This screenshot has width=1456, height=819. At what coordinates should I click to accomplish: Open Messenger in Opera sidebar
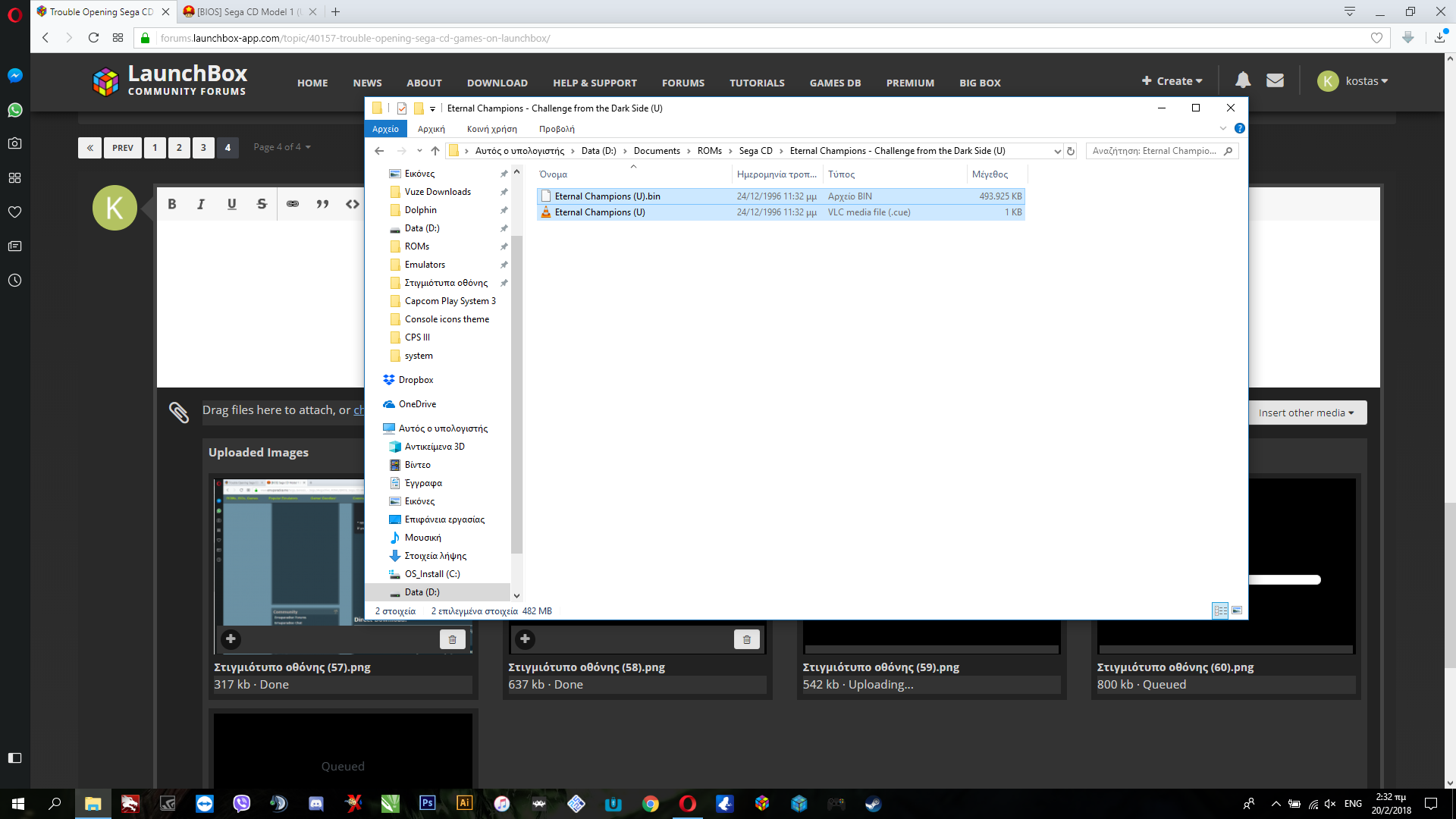[14, 75]
